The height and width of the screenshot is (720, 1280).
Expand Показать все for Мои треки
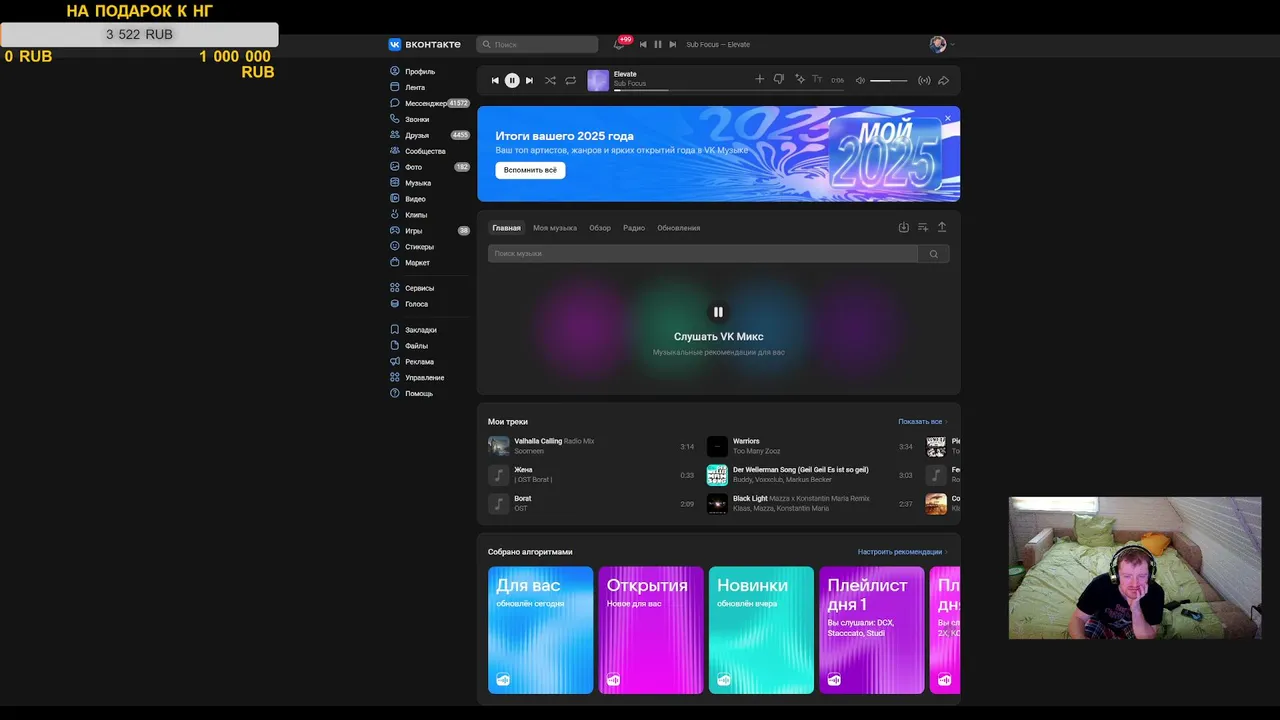click(923, 422)
